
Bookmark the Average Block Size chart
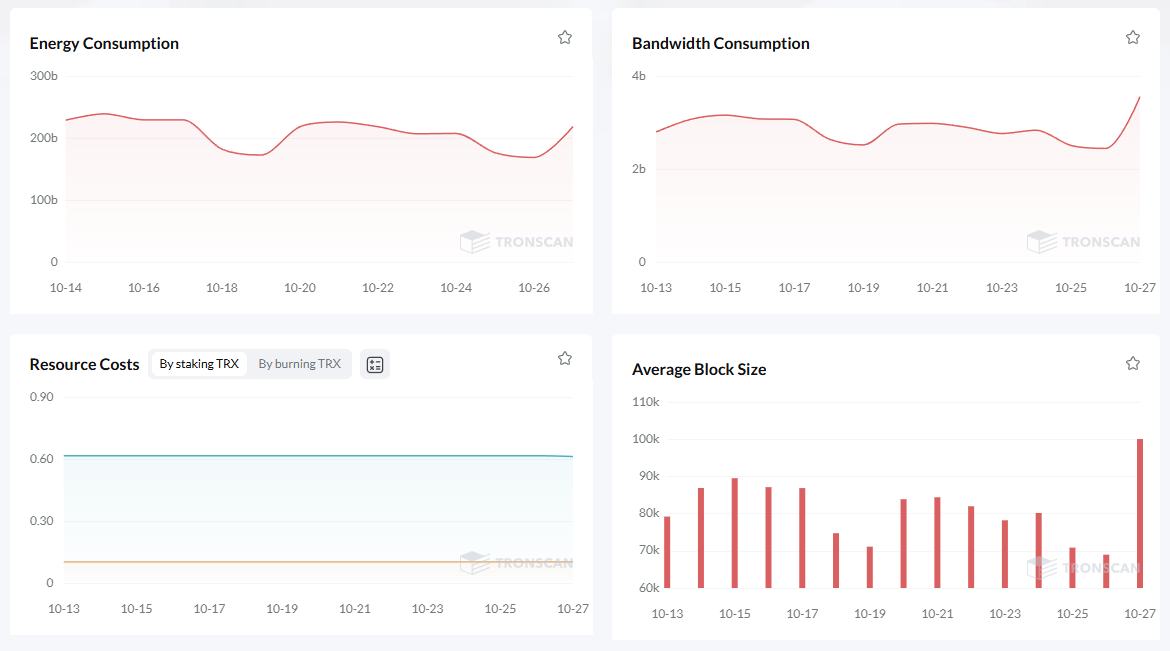(x=1133, y=363)
